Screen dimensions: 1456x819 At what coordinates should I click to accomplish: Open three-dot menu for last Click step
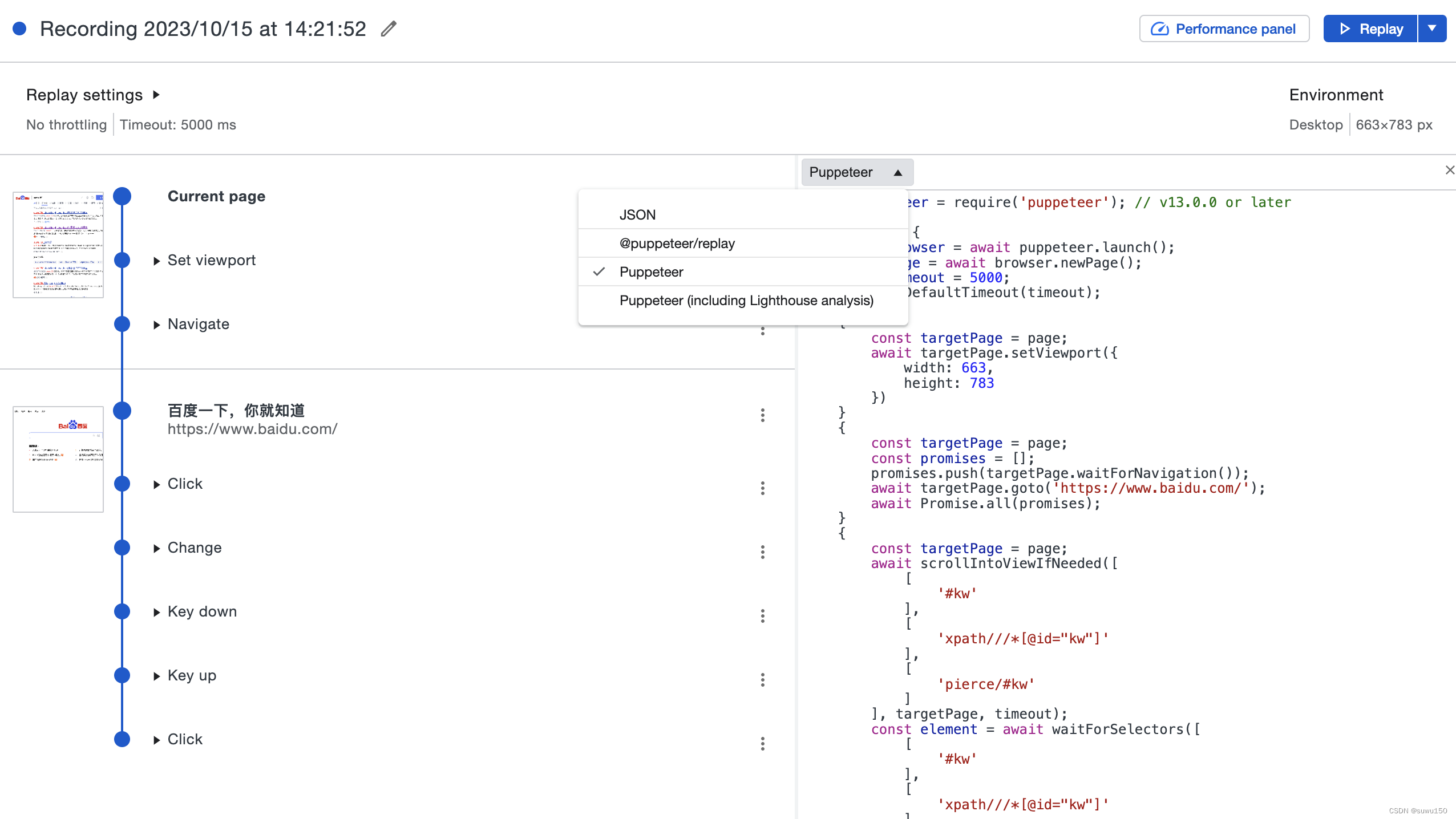click(x=762, y=744)
